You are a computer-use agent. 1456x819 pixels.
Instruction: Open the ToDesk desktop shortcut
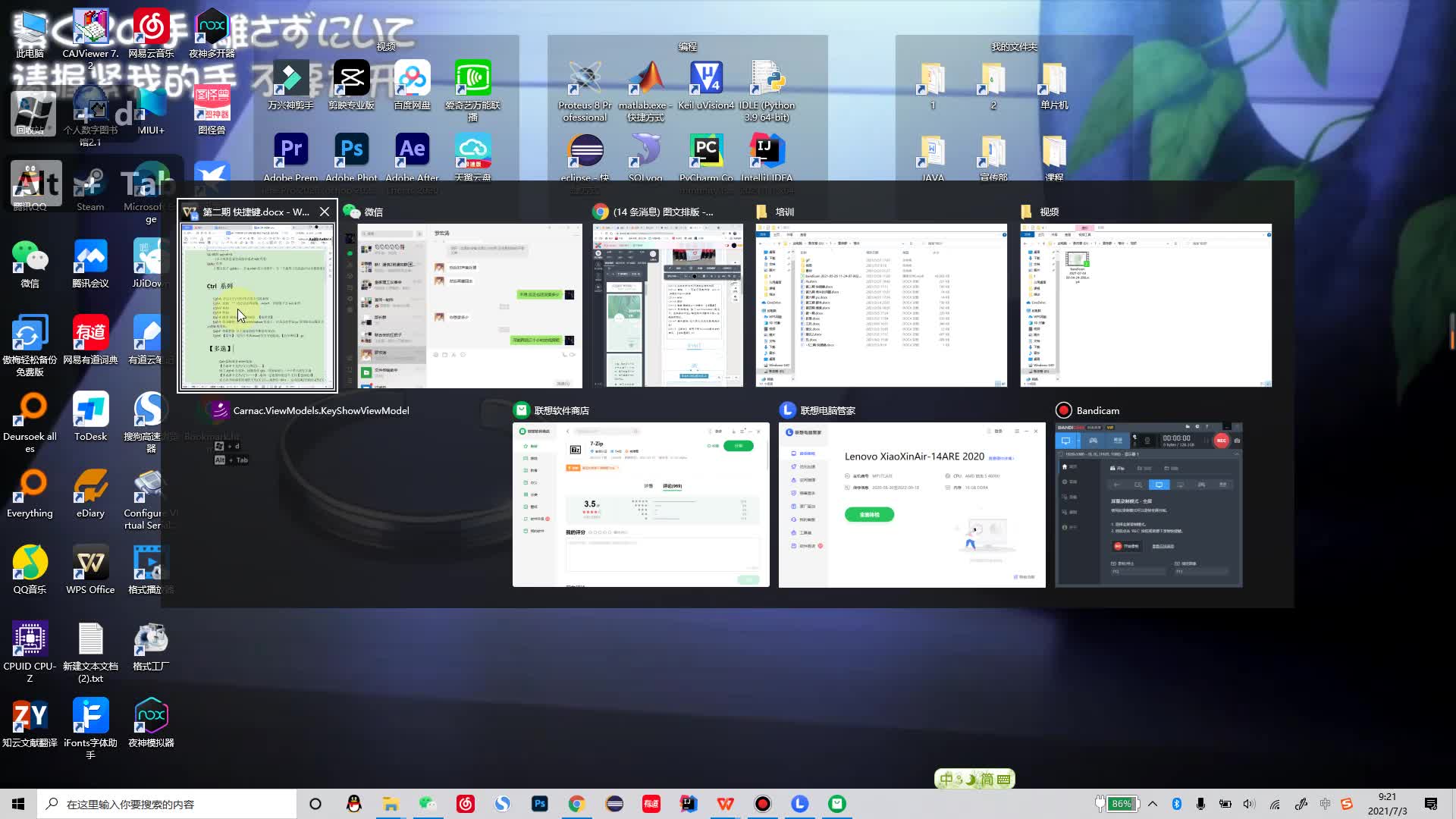tap(90, 409)
